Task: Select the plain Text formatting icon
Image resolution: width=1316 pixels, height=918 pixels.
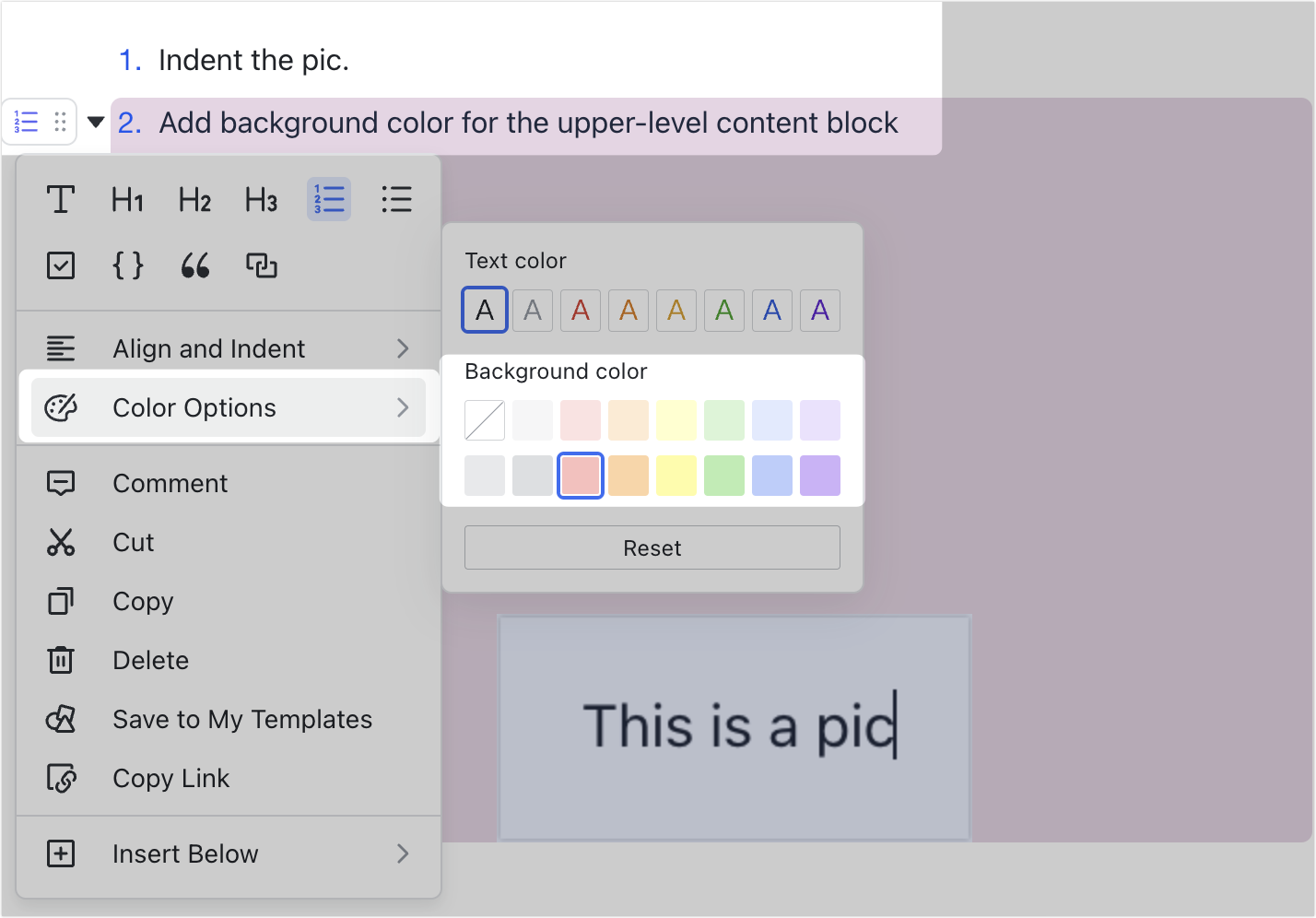Action: click(61, 198)
